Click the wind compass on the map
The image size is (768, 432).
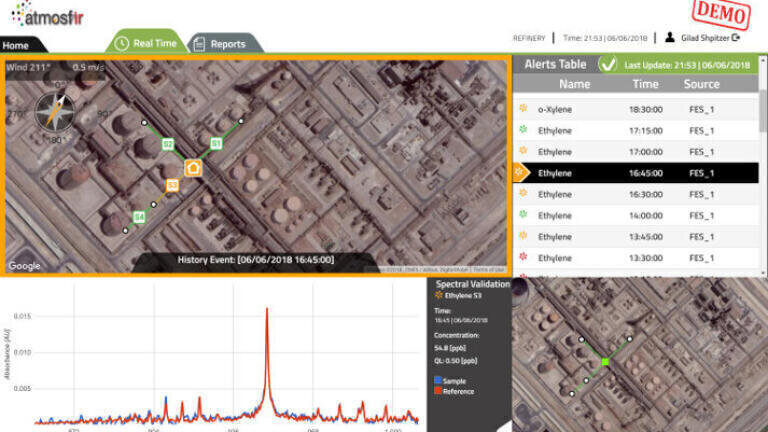click(55, 112)
